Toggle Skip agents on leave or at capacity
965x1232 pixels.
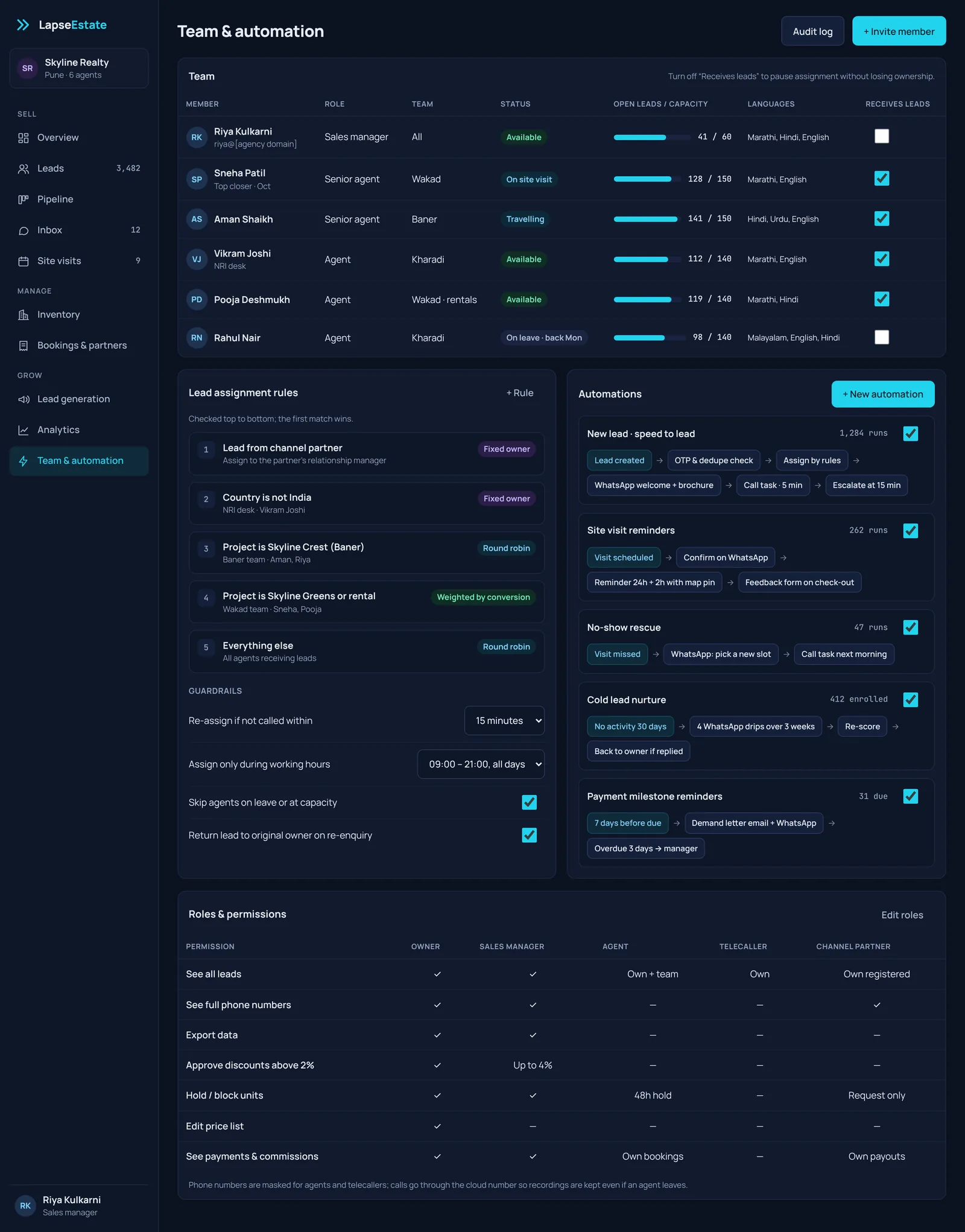click(529, 802)
